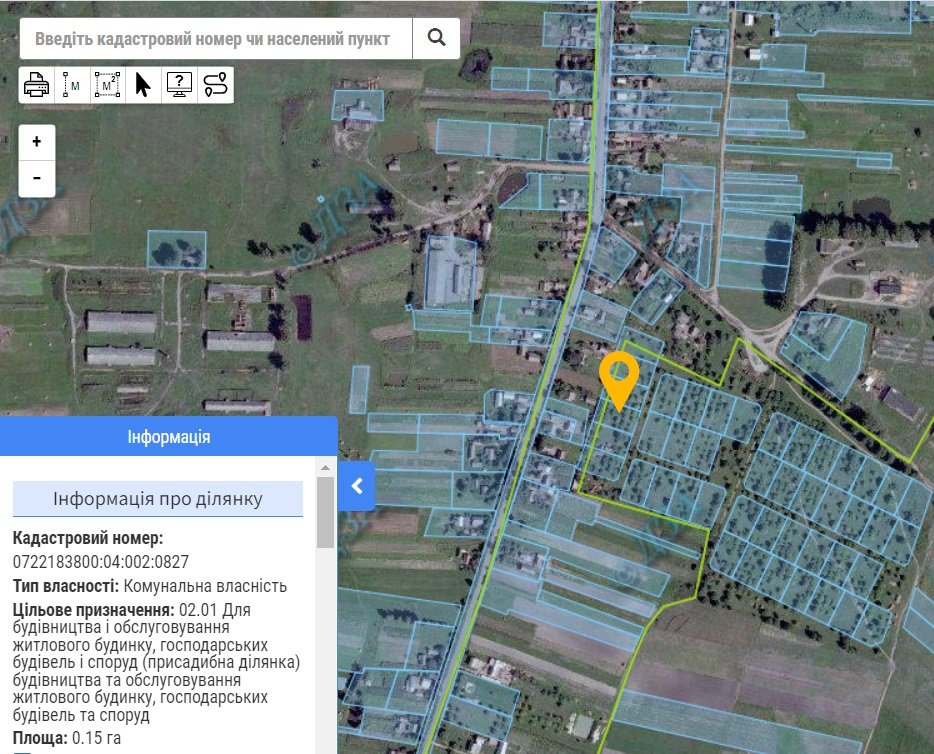Collapse the information panel with the chevron
Screen dimensions: 934x754
tap(357, 486)
